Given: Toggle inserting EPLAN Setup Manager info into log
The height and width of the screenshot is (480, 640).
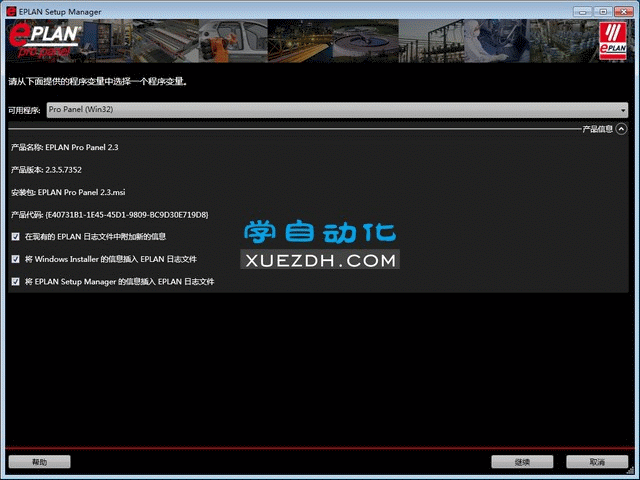Looking at the screenshot, I should point(16,282).
